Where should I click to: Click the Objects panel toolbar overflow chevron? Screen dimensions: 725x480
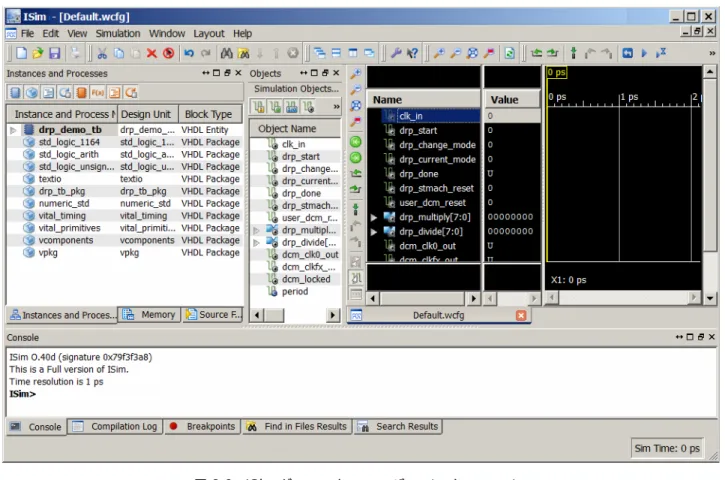[x=336, y=106]
